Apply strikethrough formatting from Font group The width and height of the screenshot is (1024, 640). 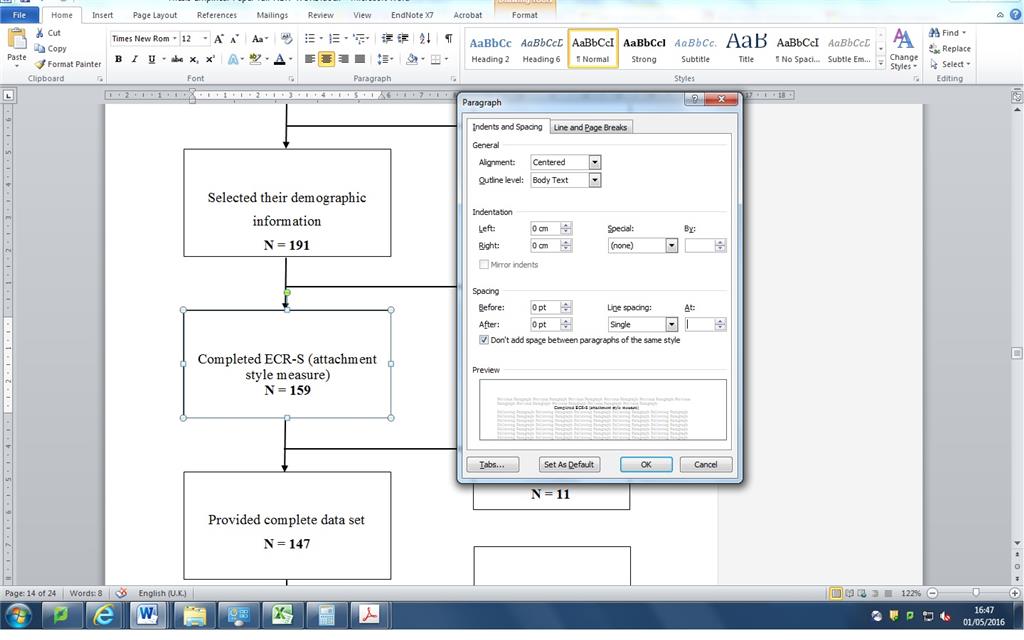point(177,59)
